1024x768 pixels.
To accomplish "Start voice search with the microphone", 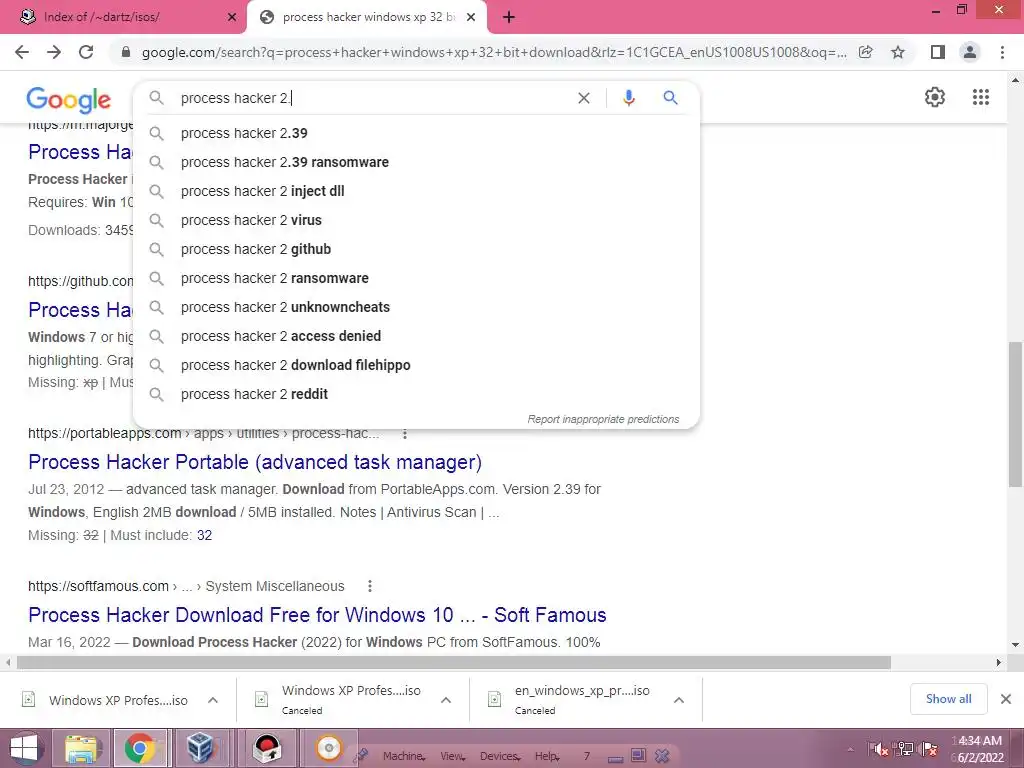I will tap(628, 98).
